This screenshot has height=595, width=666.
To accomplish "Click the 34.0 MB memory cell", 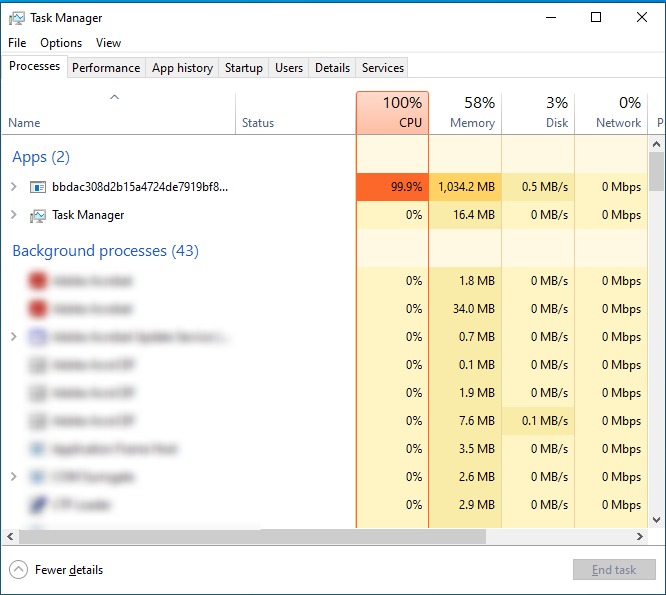I will click(465, 309).
